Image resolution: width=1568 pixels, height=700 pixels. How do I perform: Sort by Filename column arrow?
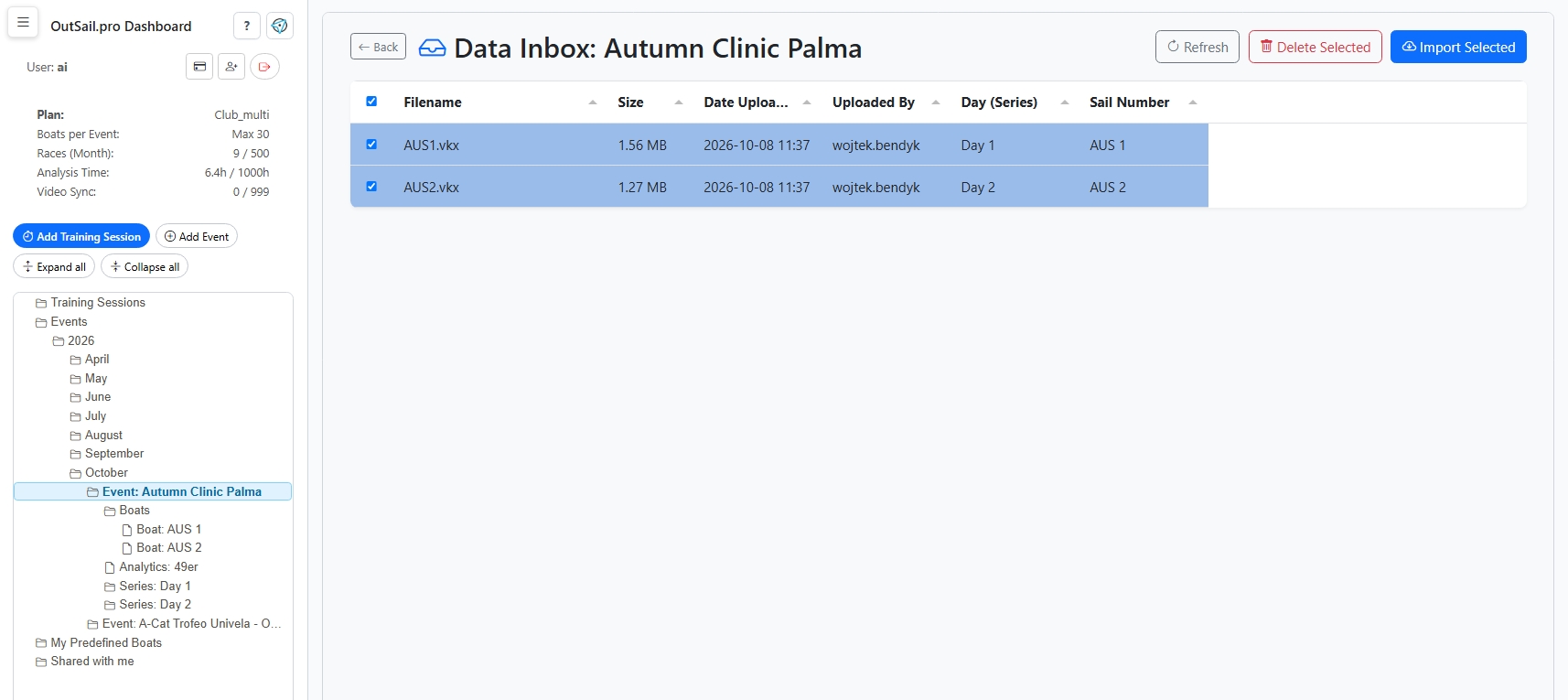(x=593, y=102)
